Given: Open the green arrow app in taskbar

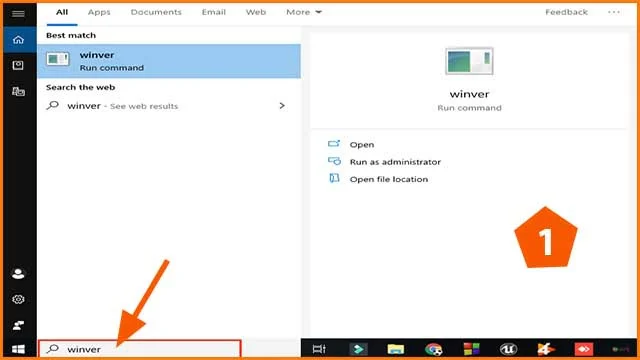Looking at the screenshot, I should [358, 349].
